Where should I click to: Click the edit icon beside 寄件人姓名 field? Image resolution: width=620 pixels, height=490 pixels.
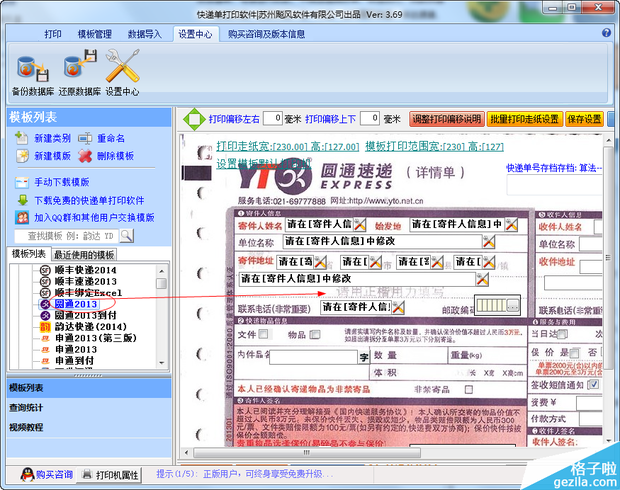[359, 225]
